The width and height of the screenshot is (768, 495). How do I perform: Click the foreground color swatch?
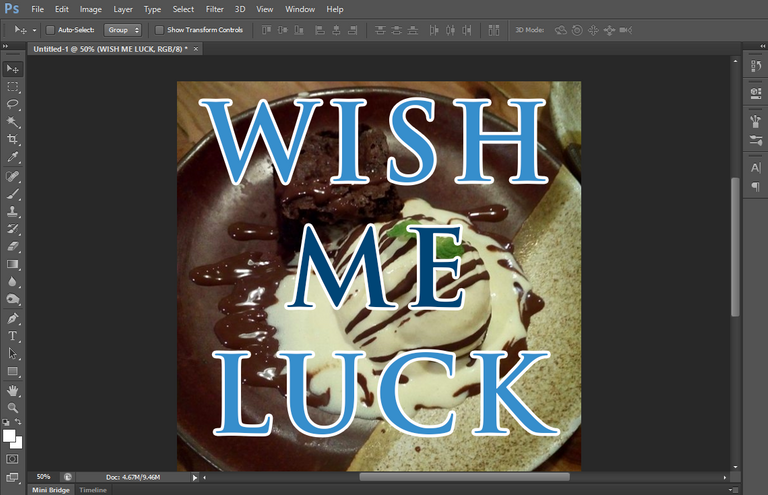9,435
